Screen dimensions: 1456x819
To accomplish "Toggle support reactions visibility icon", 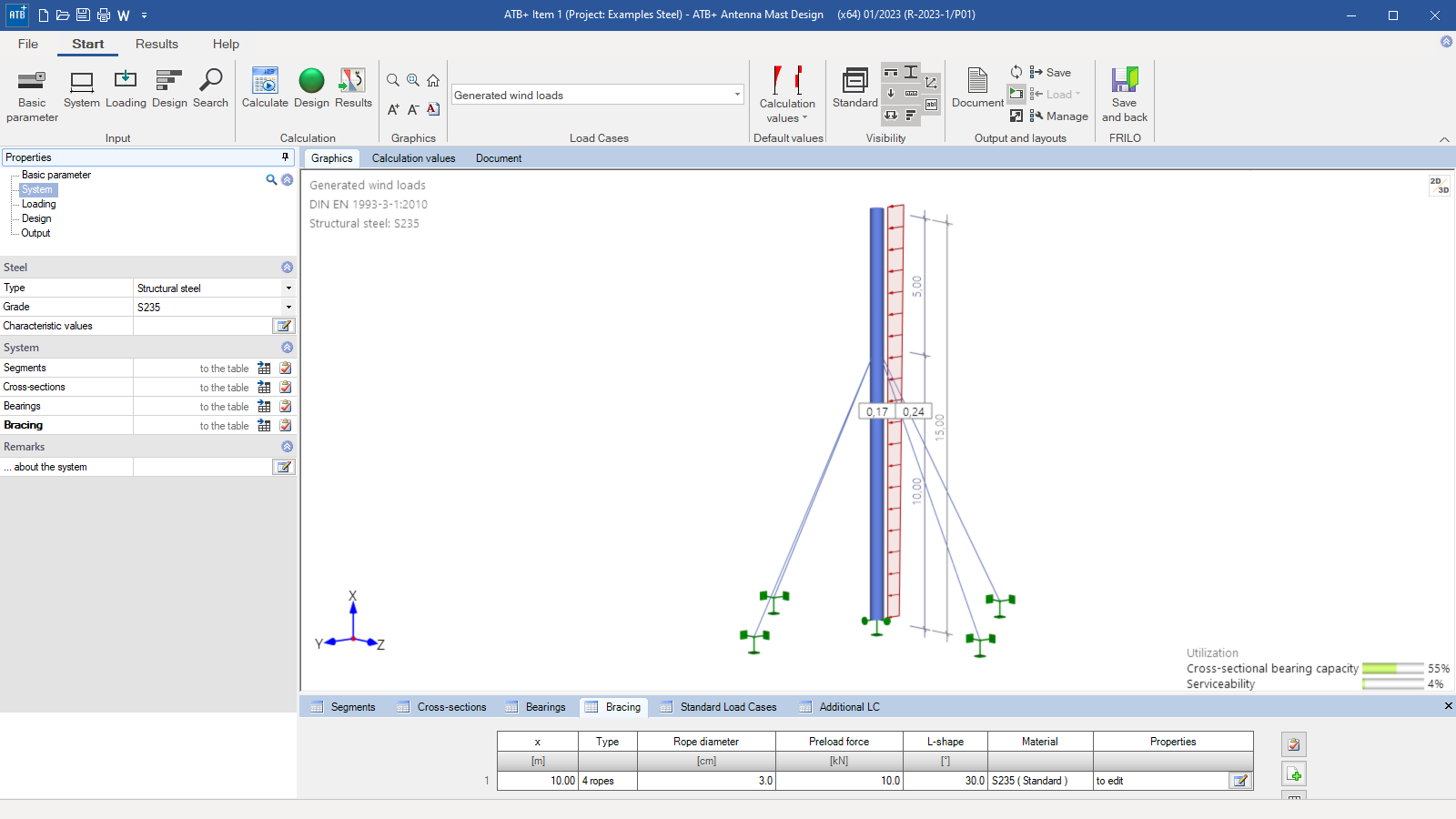I will click(x=891, y=116).
